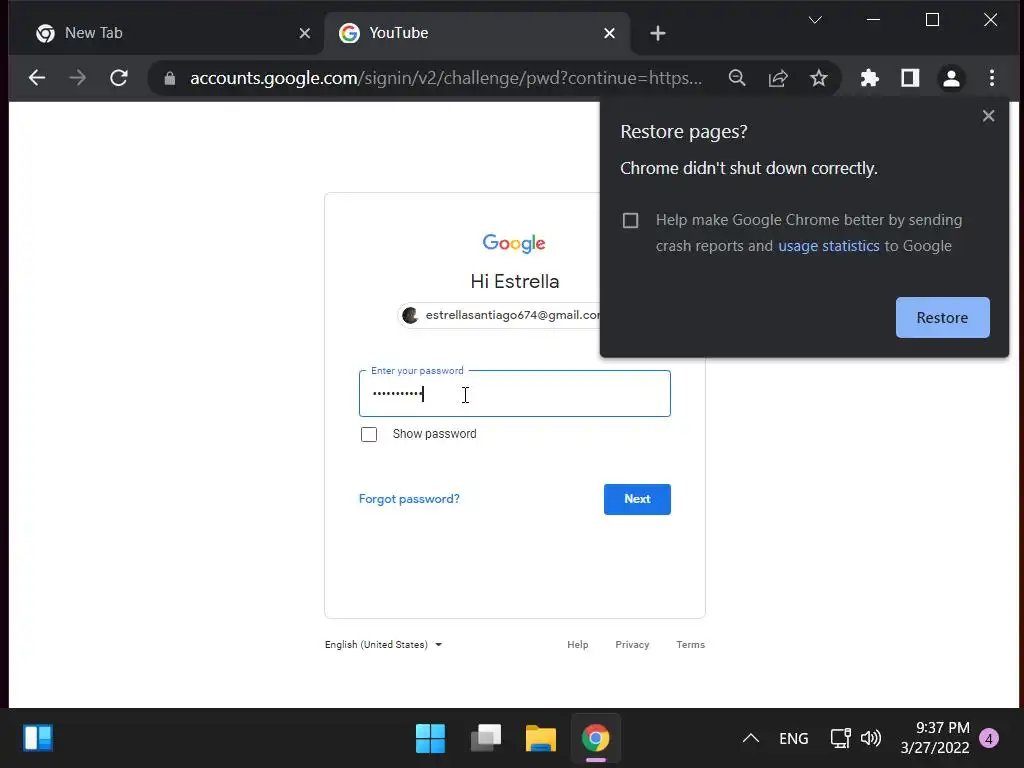Screen dimensions: 1024x768
Task: Click ENG language indicator
Action: click(793, 739)
